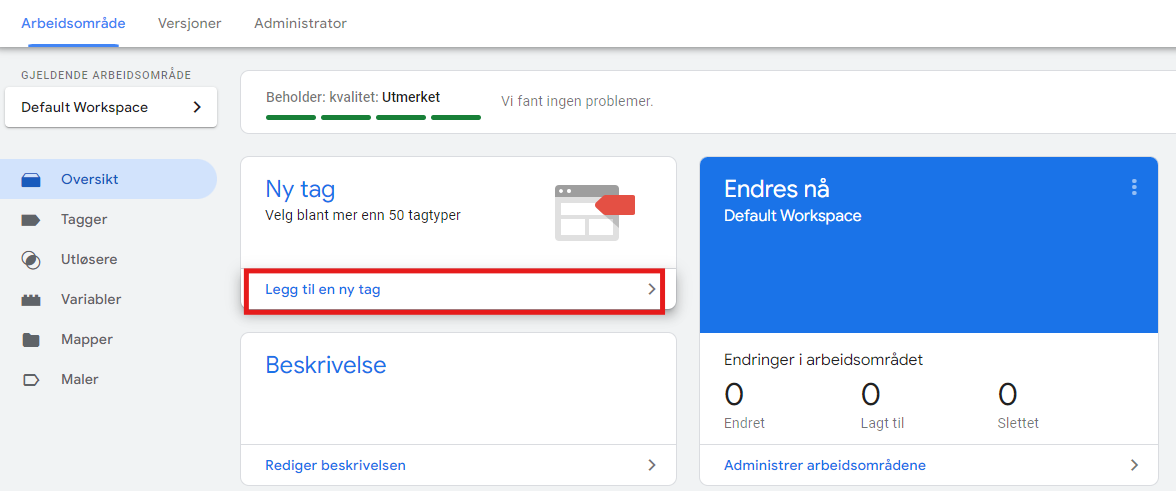Click the Ny tag illustration graphic
1176x491 pixels.
click(594, 211)
